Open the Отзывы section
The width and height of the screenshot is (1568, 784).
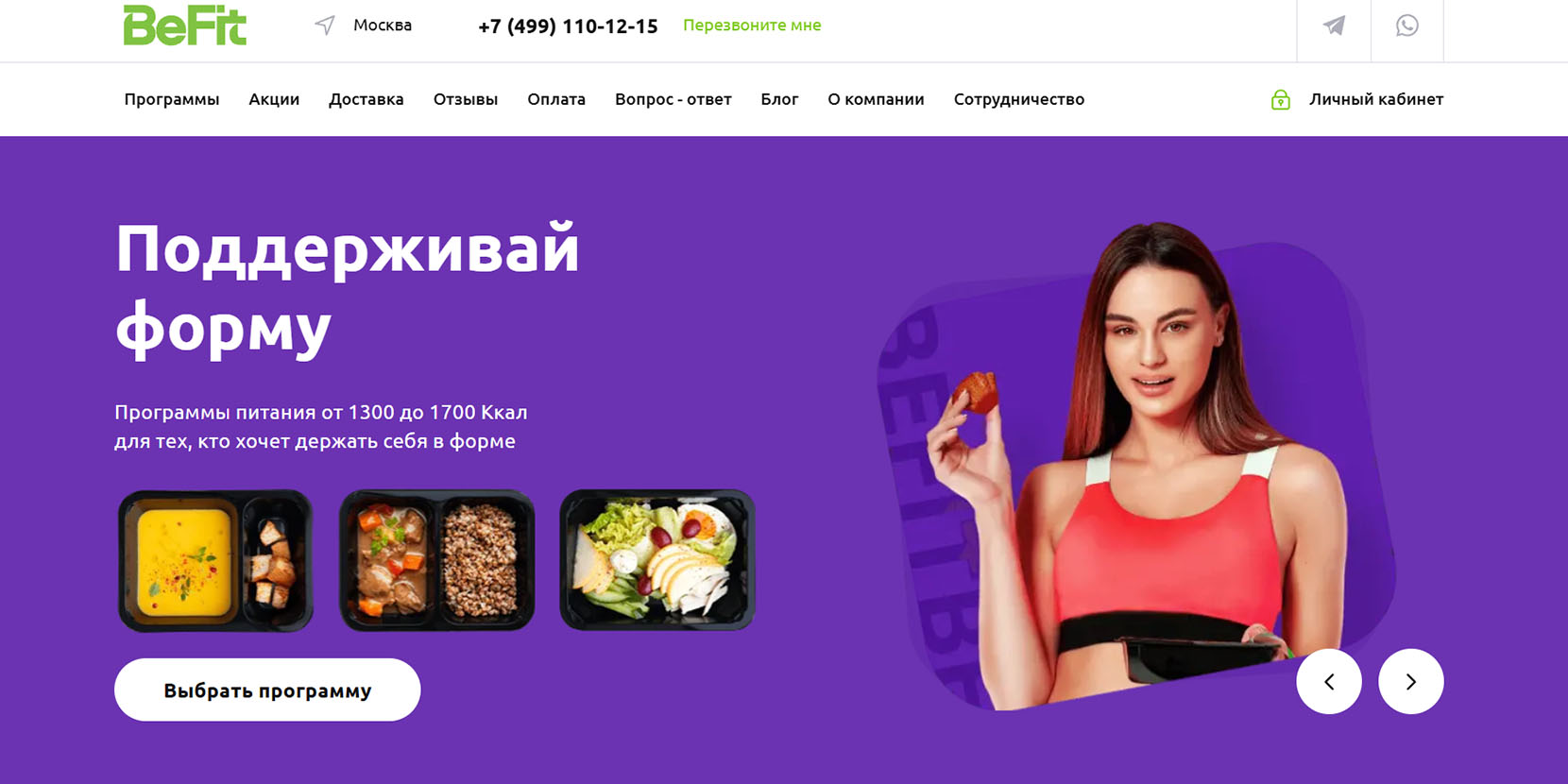(466, 99)
